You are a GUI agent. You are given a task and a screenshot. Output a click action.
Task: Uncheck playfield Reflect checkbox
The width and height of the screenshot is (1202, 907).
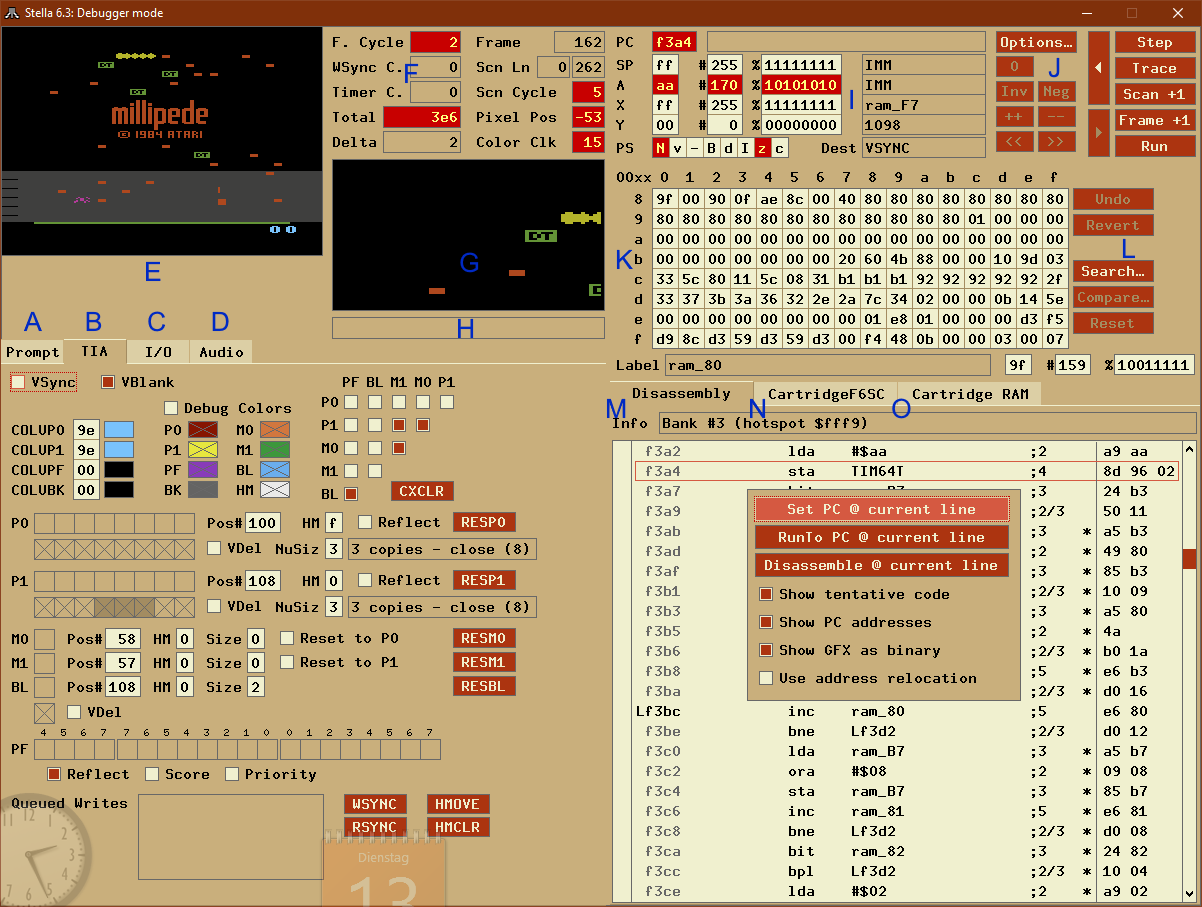tap(54, 774)
